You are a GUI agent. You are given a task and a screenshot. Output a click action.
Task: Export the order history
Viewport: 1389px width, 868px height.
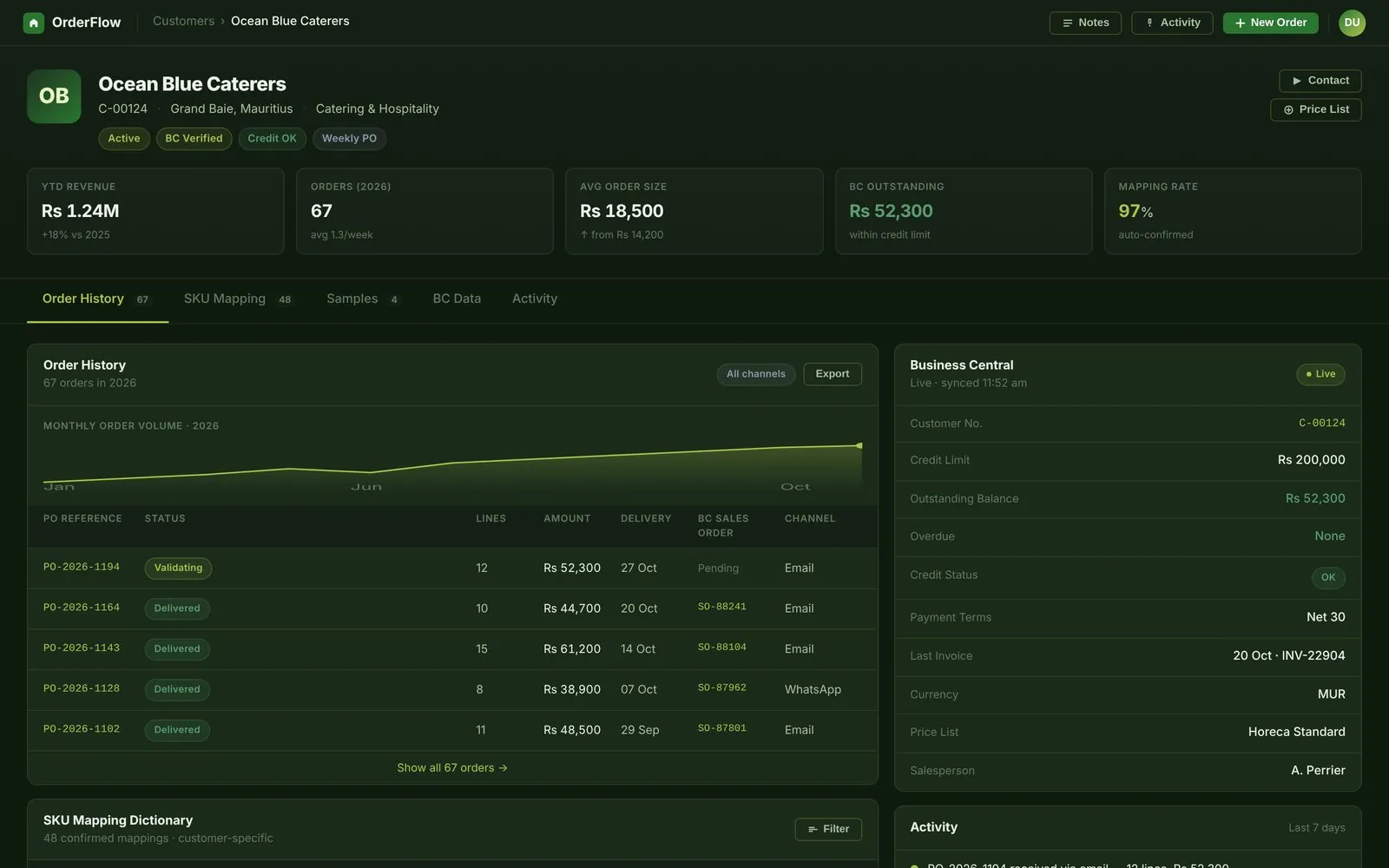(833, 374)
